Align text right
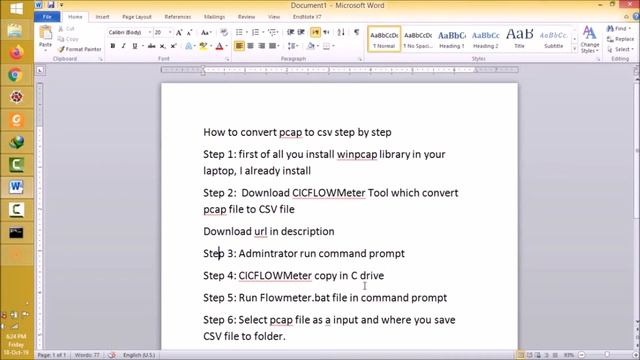Image resolution: width=640 pixels, height=360 pixels. (x=261, y=46)
